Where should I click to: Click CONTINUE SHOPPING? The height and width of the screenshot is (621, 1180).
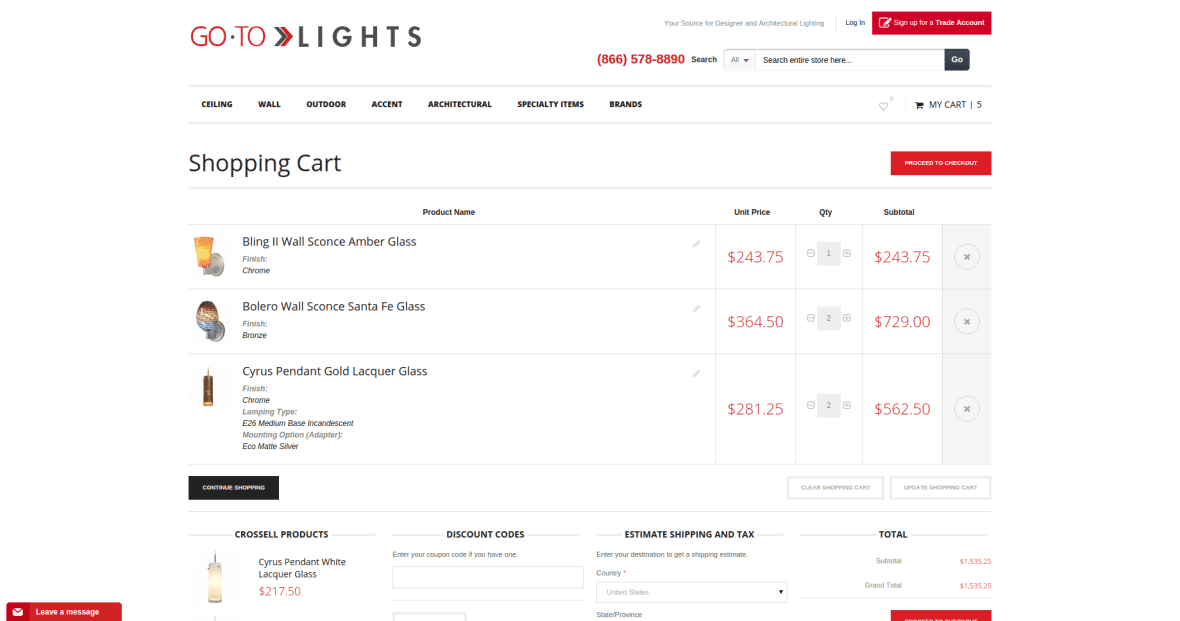tap(233, 487)
